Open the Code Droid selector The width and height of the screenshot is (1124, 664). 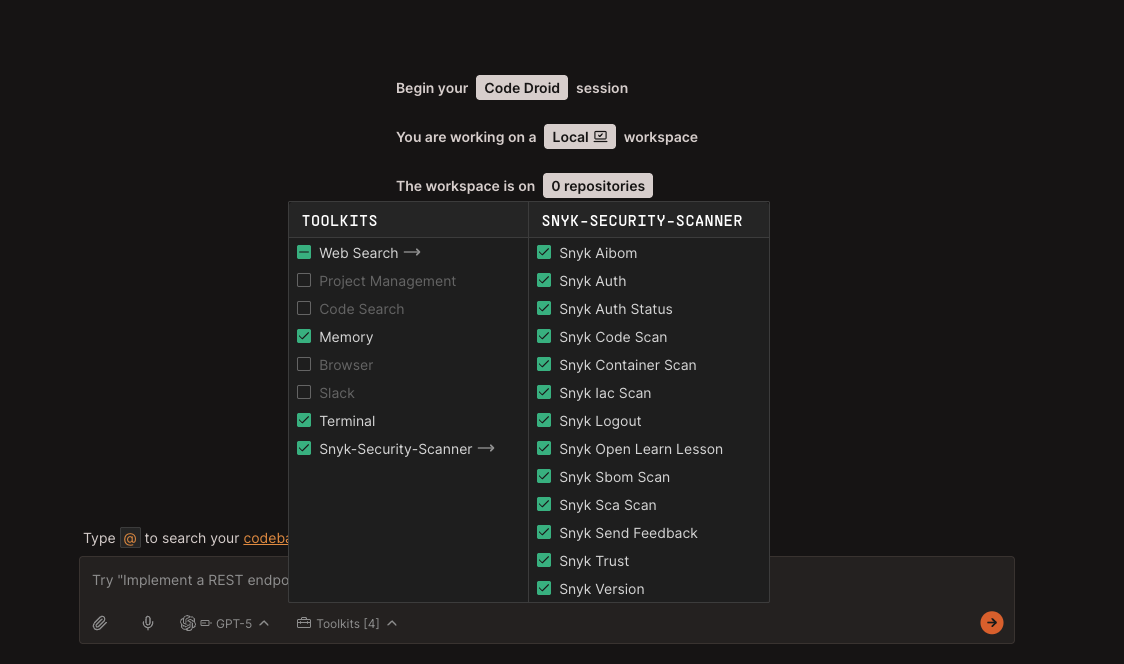coord(521,88)
